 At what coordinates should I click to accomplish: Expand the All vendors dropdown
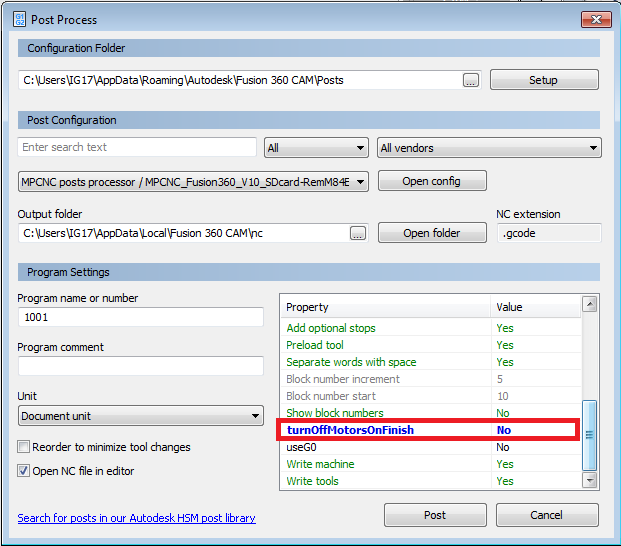pyautogui.click(x=489, y=148)
